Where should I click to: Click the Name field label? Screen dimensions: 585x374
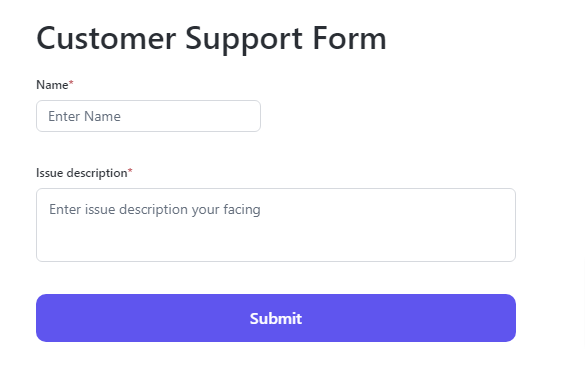[52, 85]
